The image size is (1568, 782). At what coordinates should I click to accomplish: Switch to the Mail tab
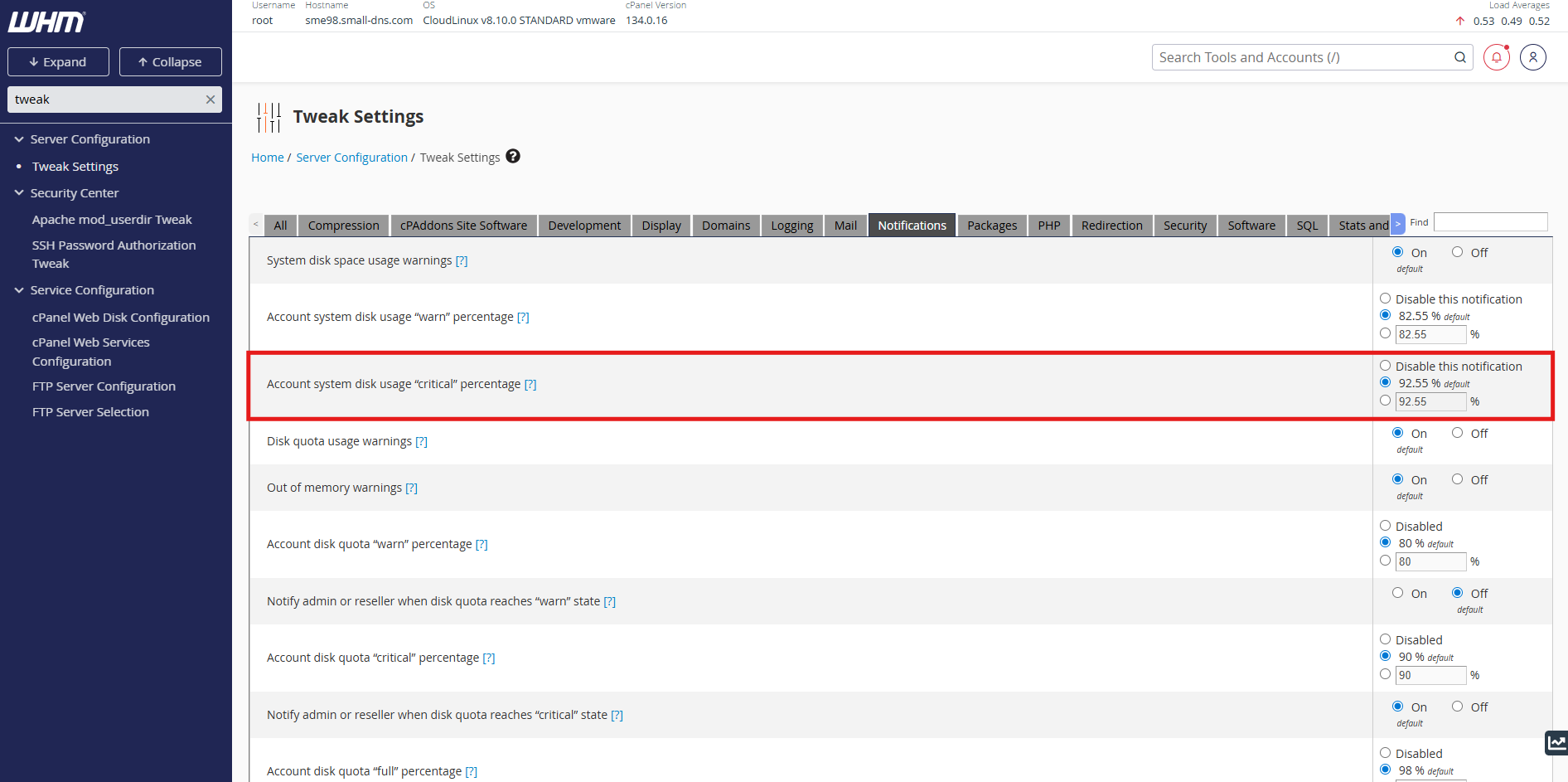pos(845,226)
